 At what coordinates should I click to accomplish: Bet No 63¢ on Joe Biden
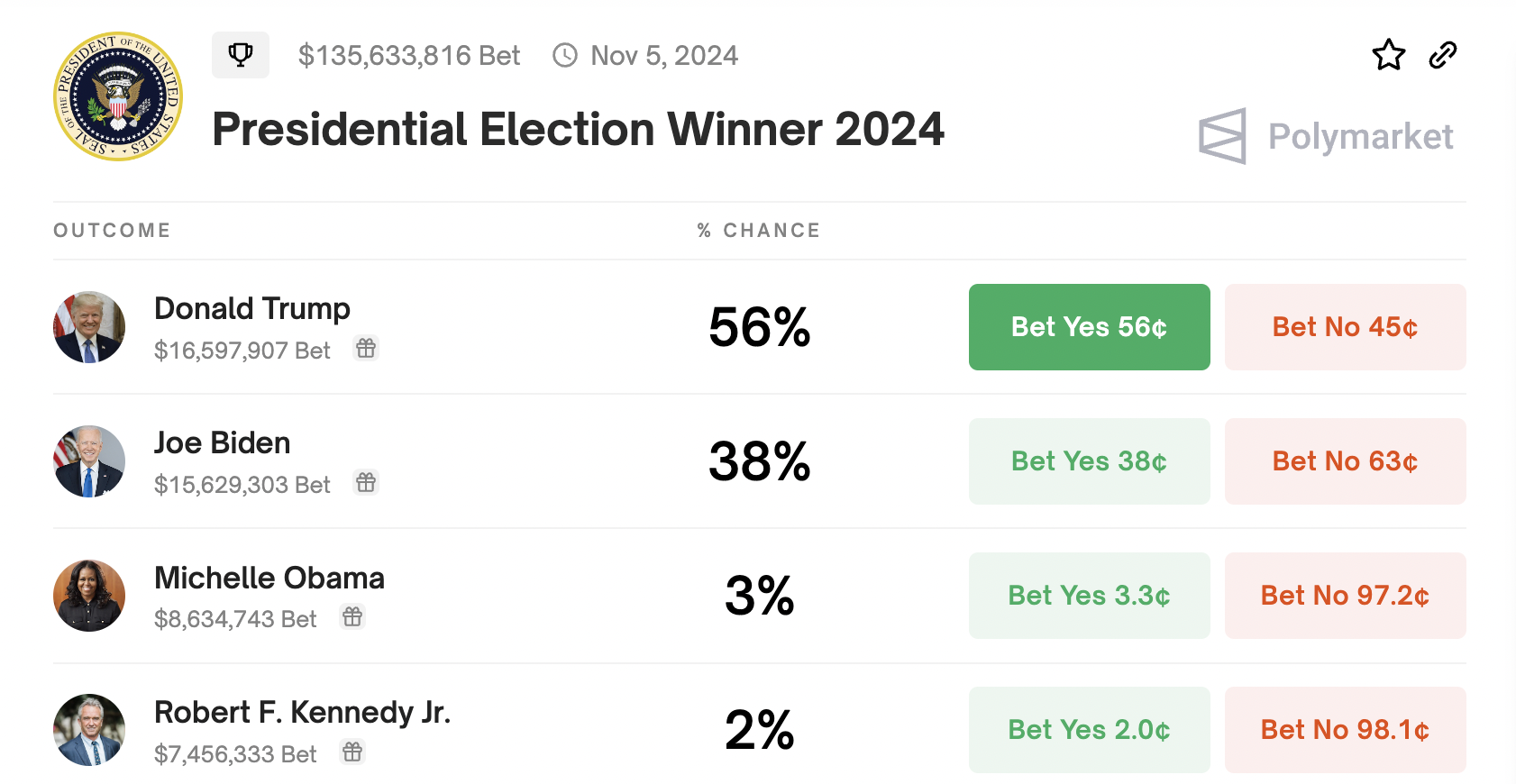(x=1345, y=461)
